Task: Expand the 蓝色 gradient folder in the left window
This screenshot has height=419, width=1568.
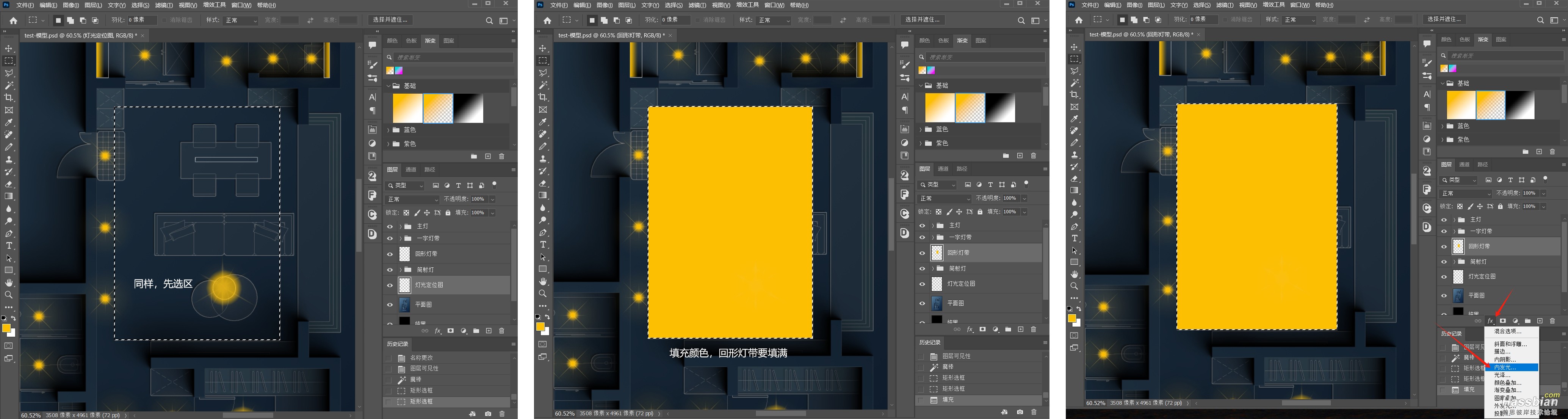Action: pyautogui.click(x=388, y=130)
